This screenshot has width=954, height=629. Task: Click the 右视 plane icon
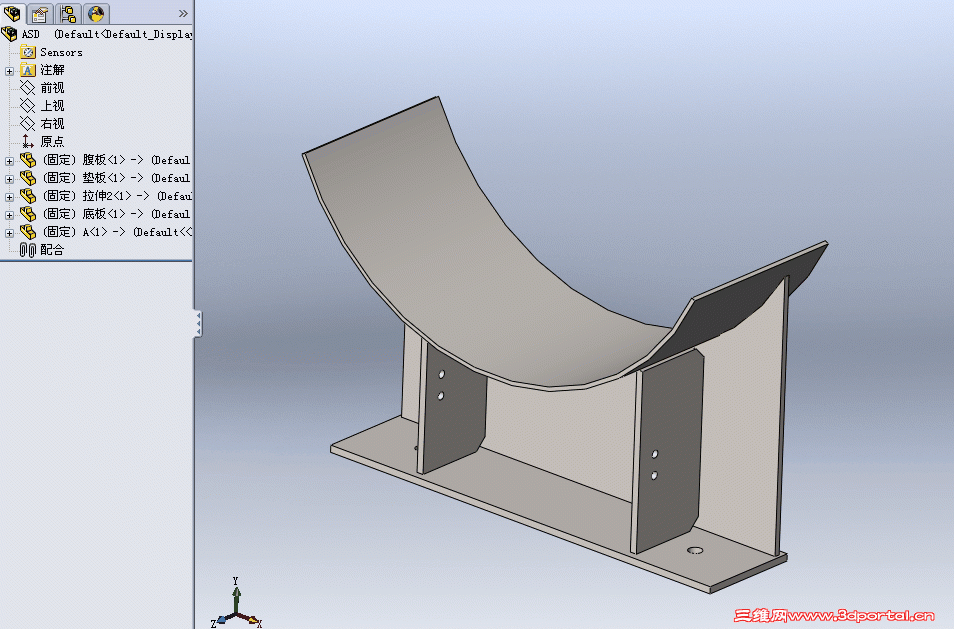[27, 123]
